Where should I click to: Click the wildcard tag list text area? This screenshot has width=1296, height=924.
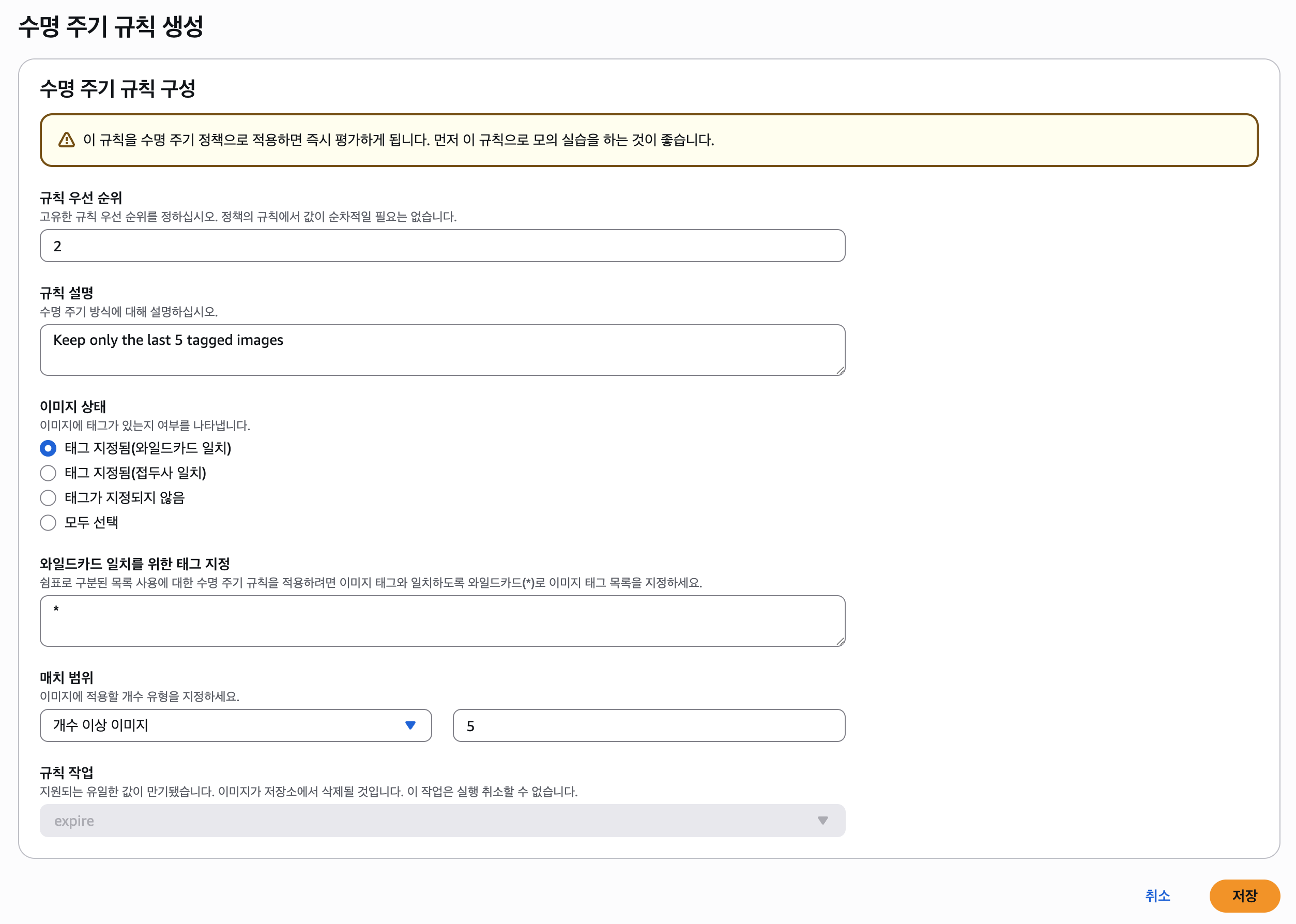[x=442, y=621]
